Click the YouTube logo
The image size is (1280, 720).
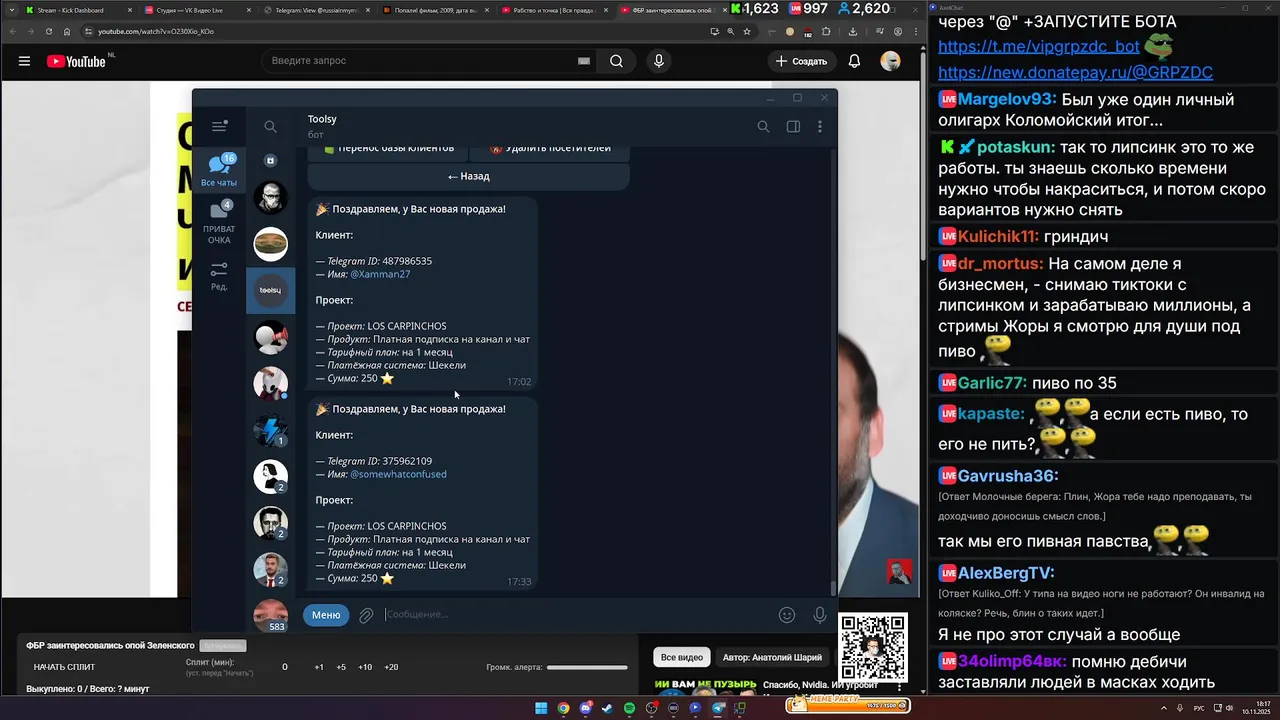[76, 61]
